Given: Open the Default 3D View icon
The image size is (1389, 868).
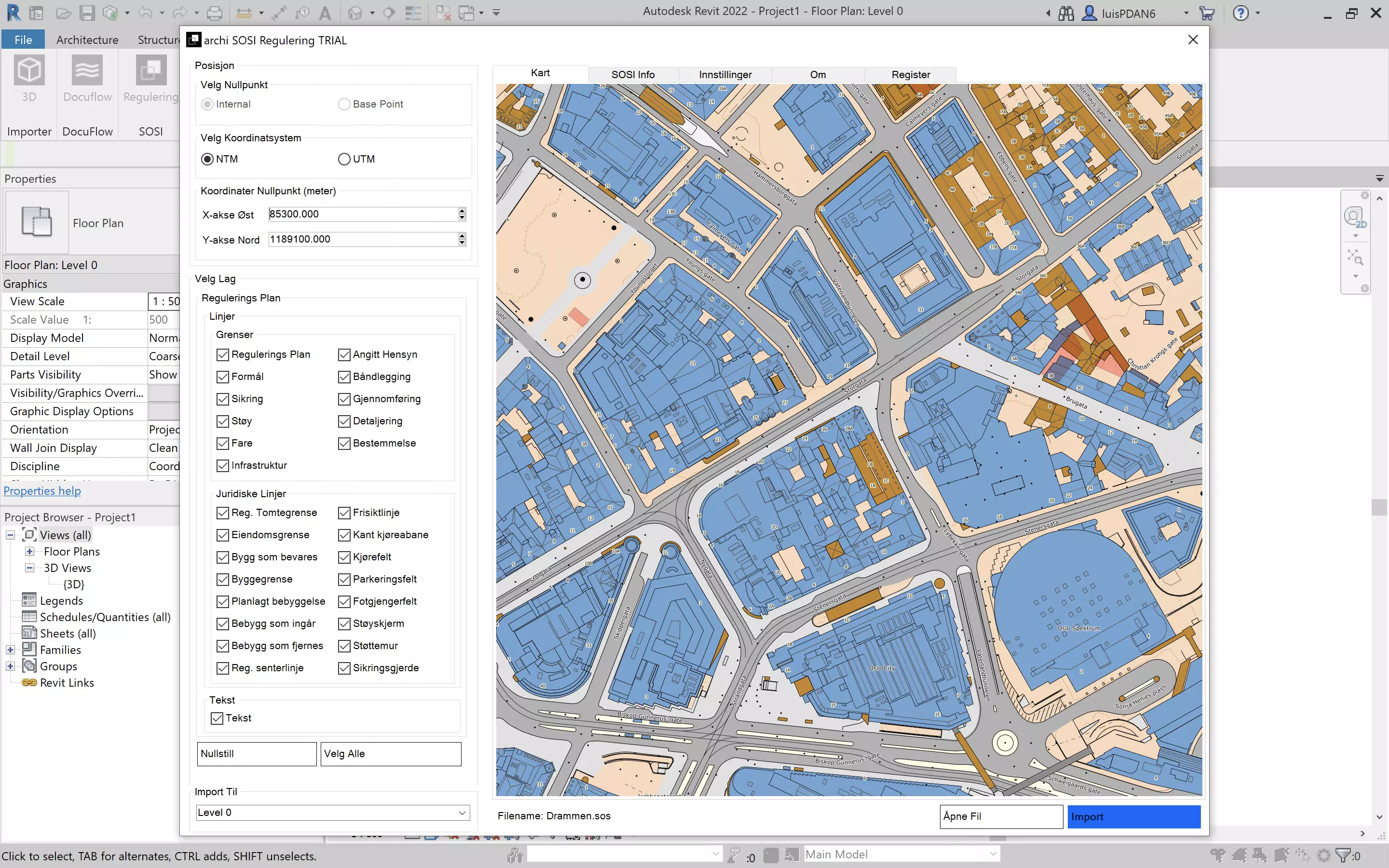Looking at the screenshot, I should click(355, 13).
